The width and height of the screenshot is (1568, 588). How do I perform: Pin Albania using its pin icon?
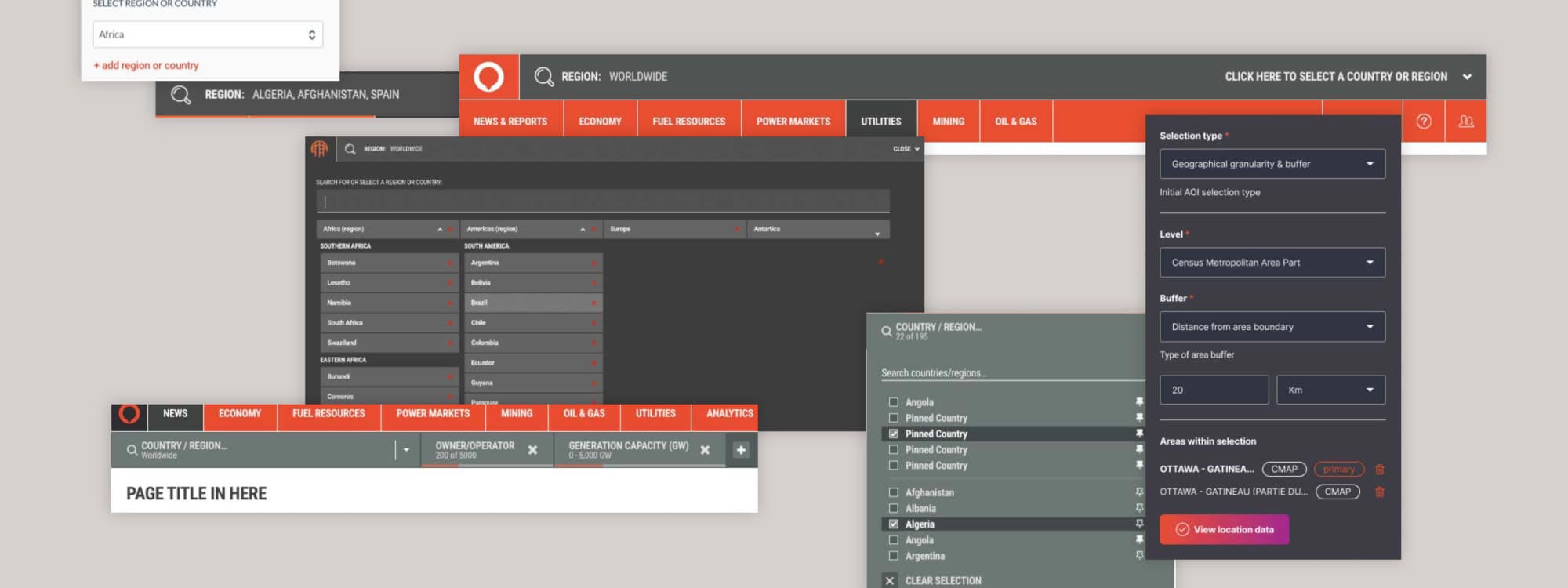coord(1139,508)
